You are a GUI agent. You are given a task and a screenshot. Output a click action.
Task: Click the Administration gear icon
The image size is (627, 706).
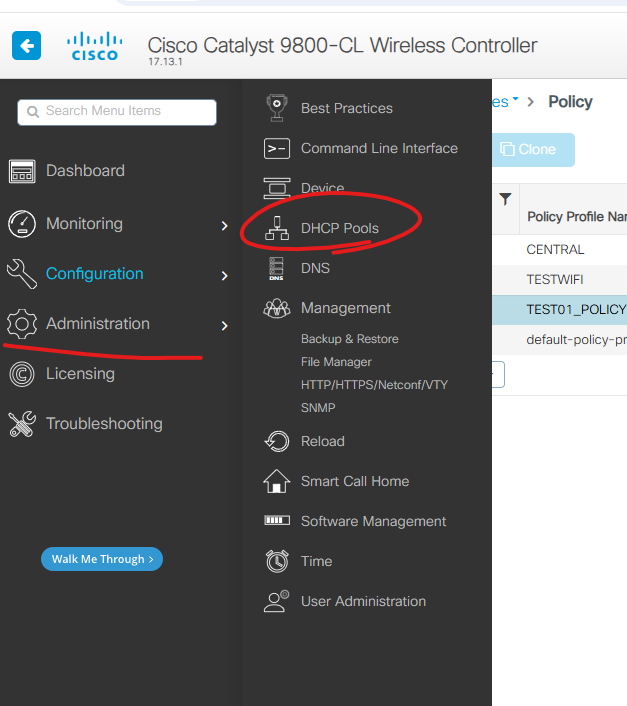coord(22,324)
